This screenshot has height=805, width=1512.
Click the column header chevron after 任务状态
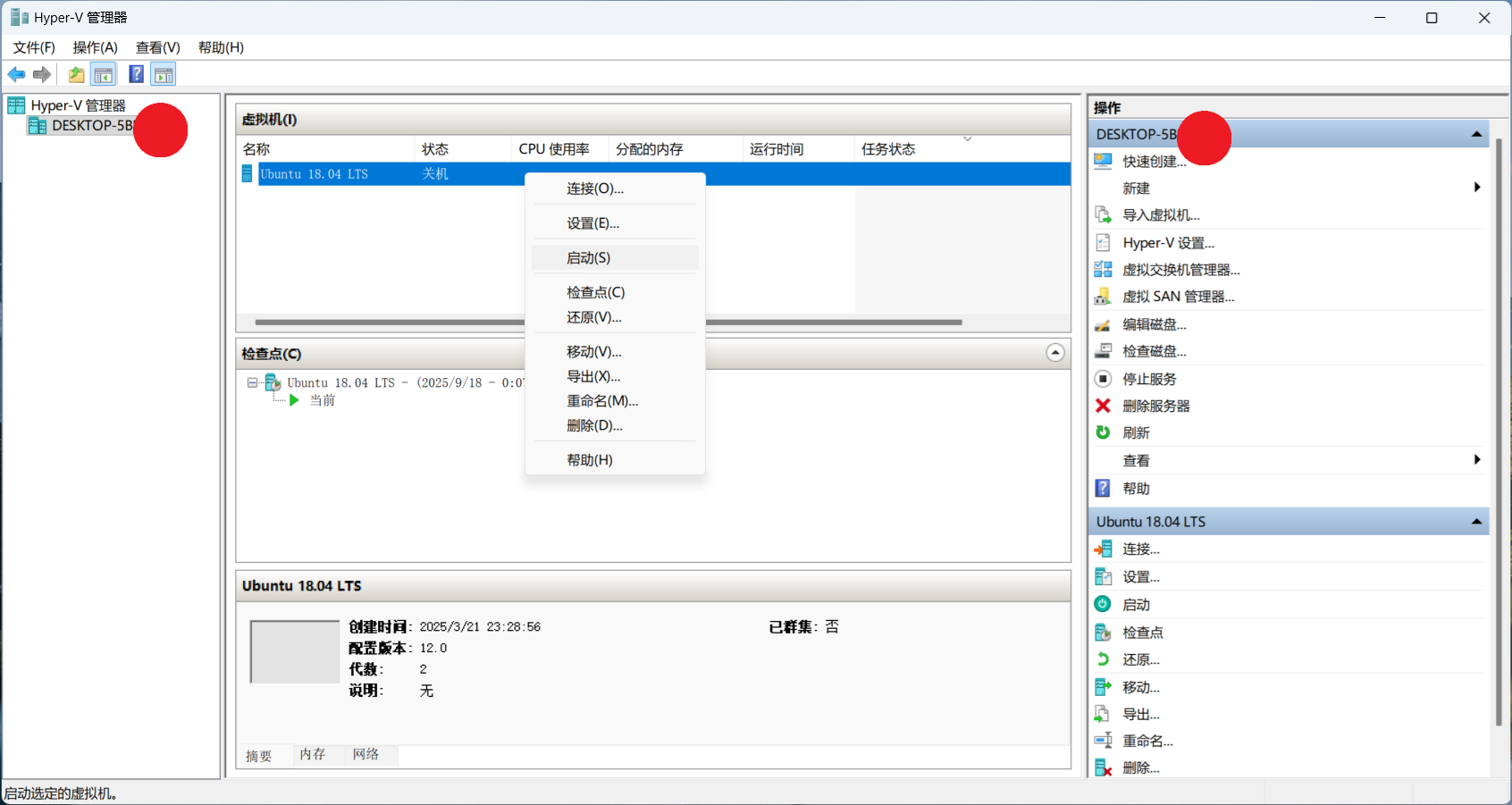(x=967, y=139)
